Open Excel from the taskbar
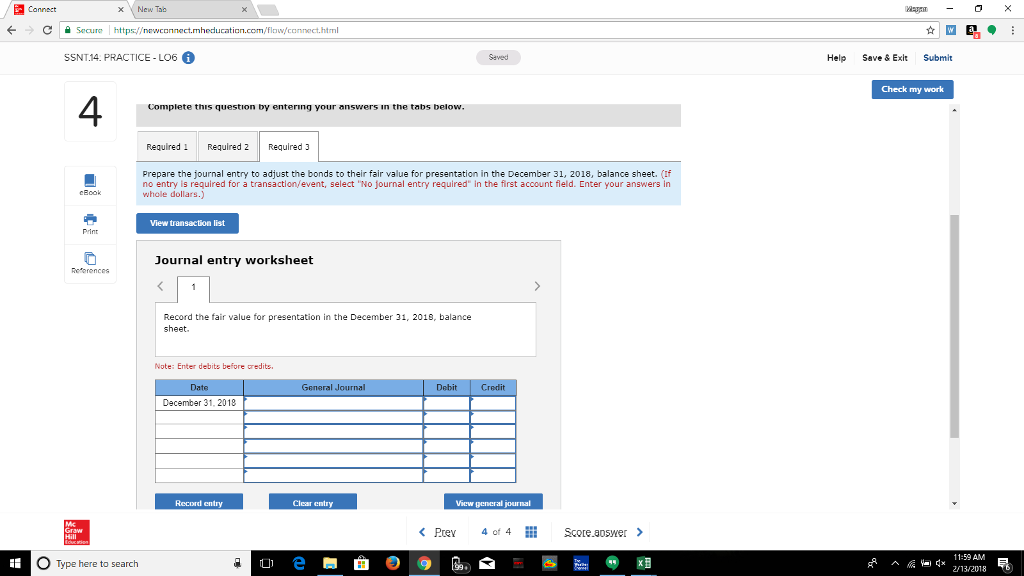Image resolution: width=1024 pixels, height=576 pixels. click(643, 563)
